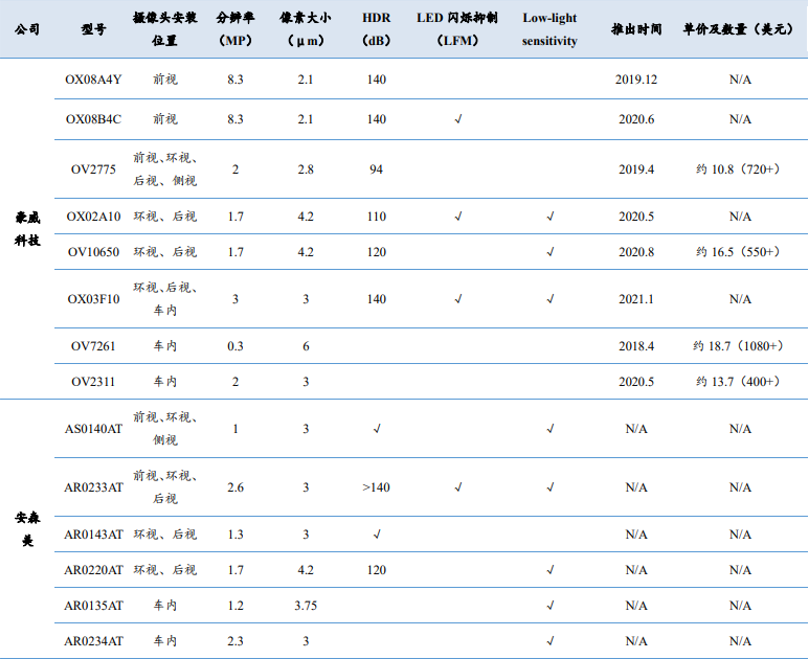Select the low-light checkmark in AR0234AT row
The height and width of the screenshot is (663, 812).
550,641
